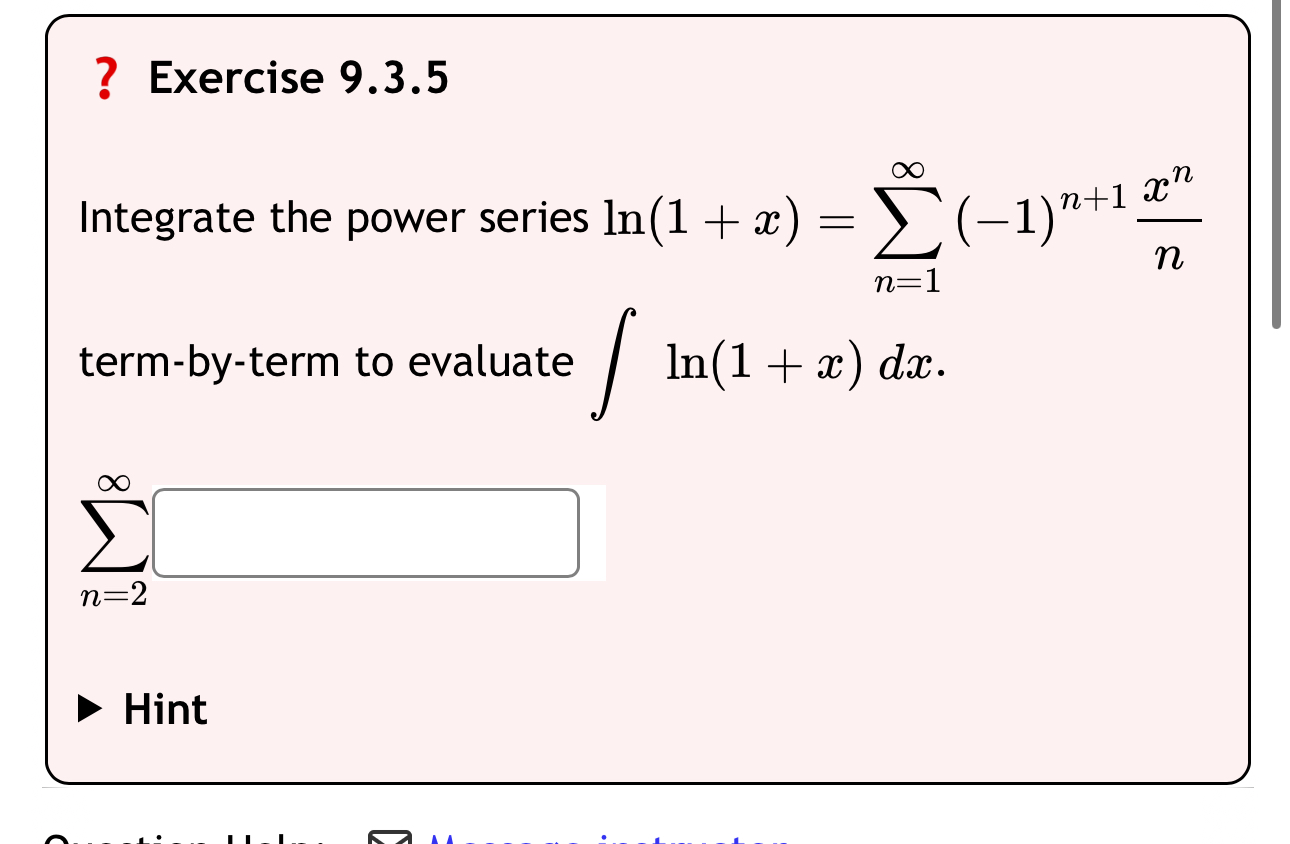Click the black triangle icon before Hint
Image resolution: width=1290 pixels, height=844 pixels.
point(88,708)
